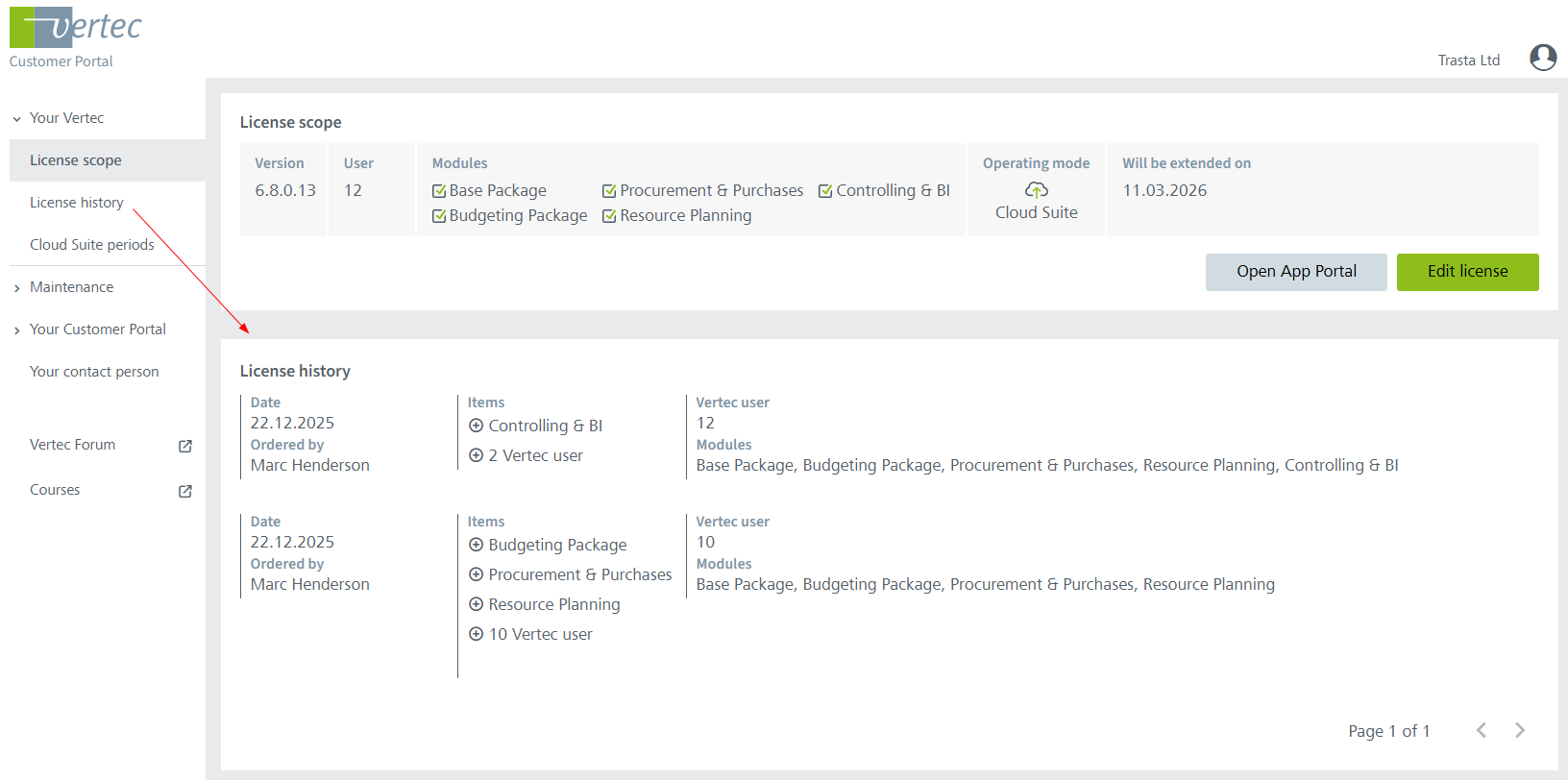Click the Cloud Suite operating mode icon
The height and width of the screenshot is (780, 1568).
[x=1036, y=190]
